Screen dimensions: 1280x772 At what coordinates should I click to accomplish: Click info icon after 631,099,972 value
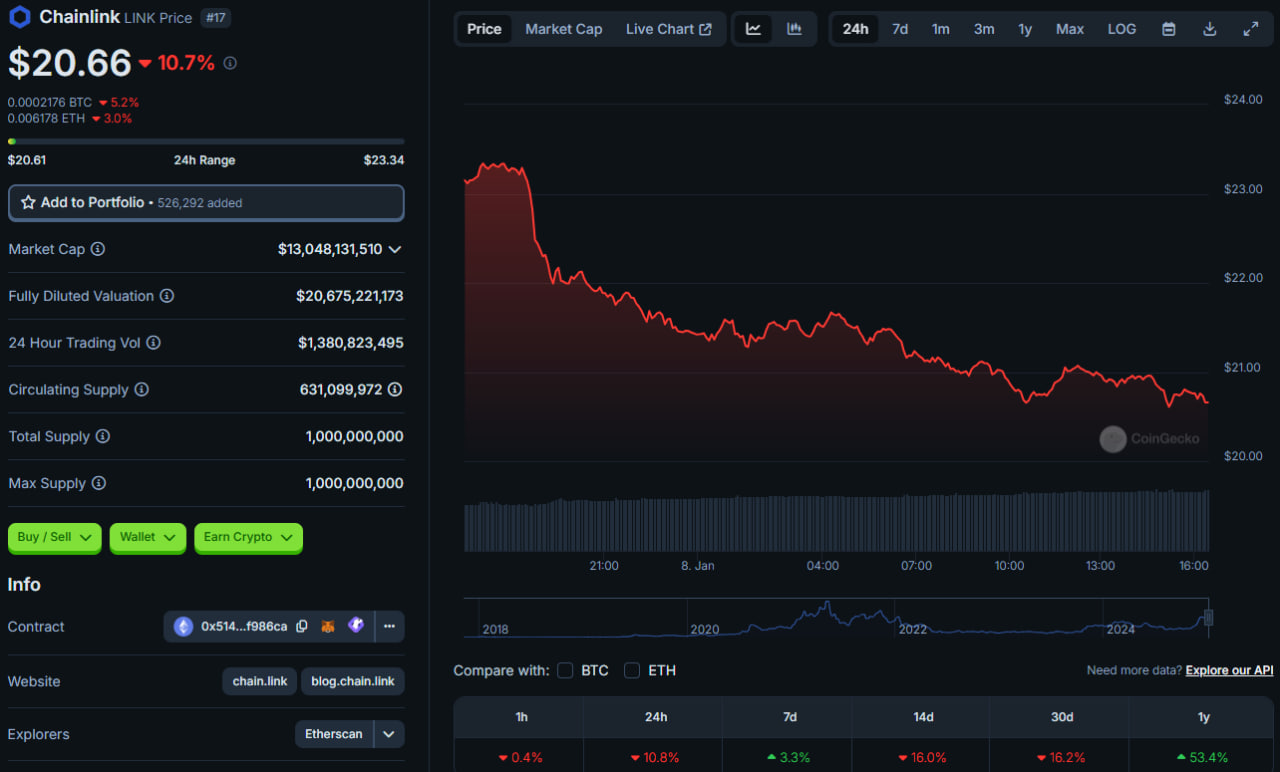pyautogui.click(x=395, y=390)
